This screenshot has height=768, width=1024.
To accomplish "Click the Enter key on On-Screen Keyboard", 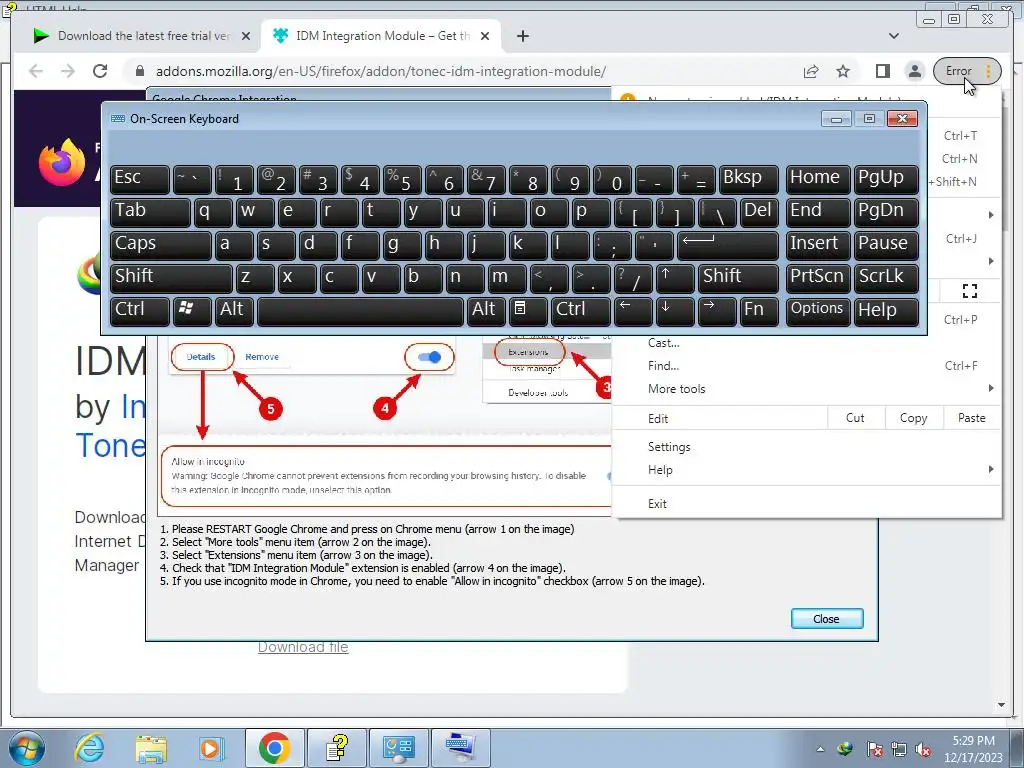I will point(728,246).
